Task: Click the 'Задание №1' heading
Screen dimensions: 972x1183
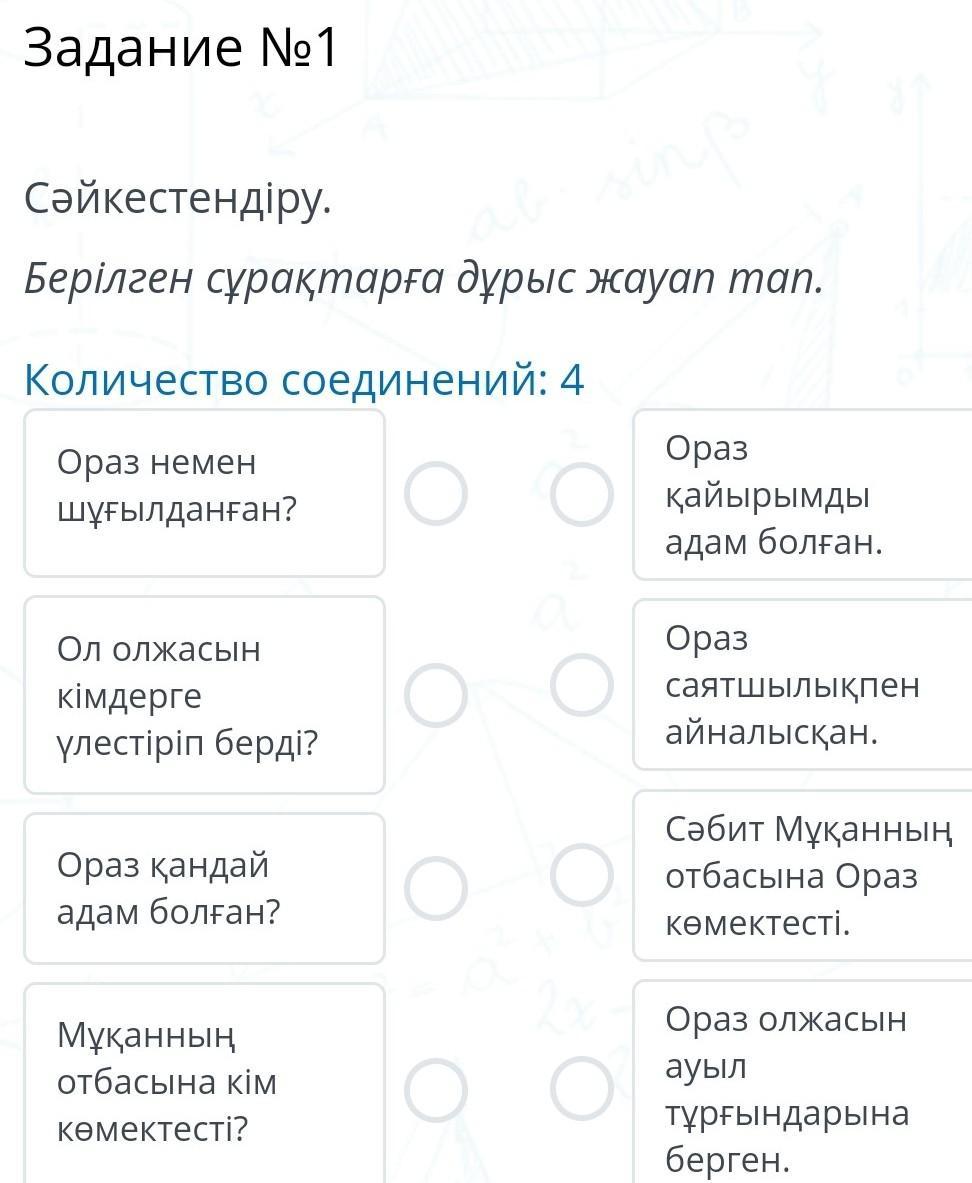Action: [x=181, y=48]
